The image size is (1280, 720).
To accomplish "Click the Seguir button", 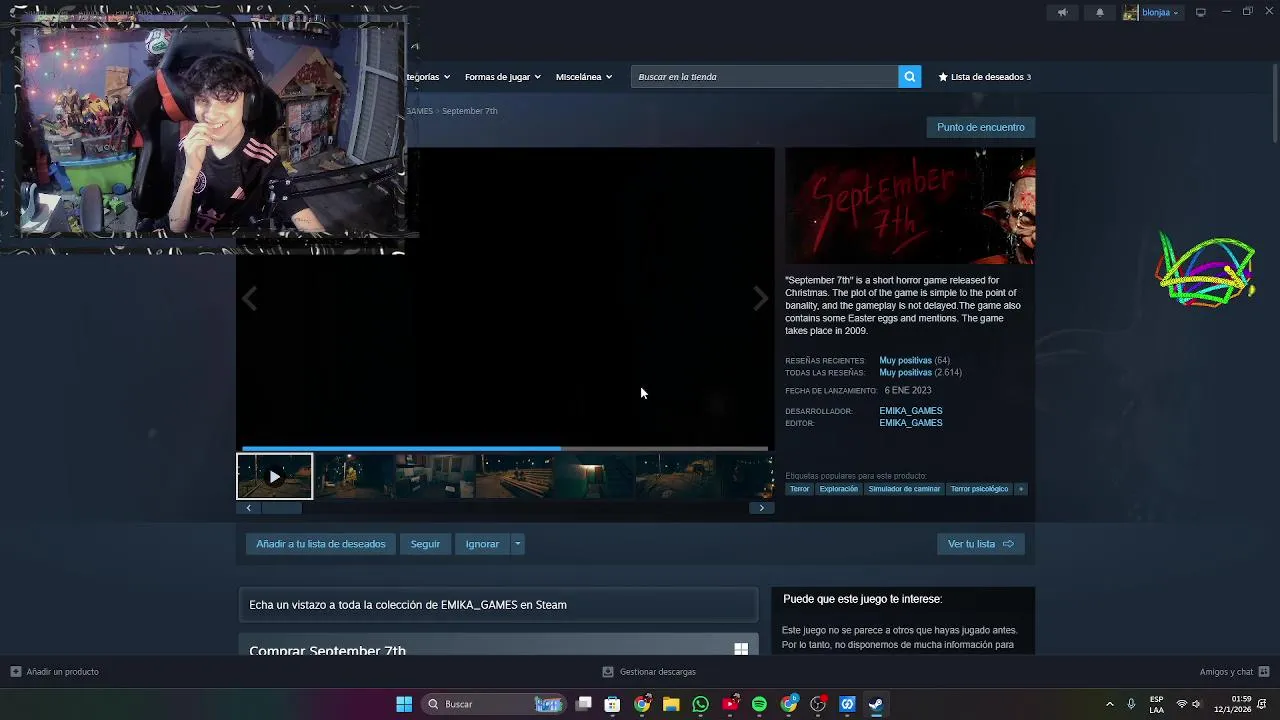I will click(425, 544).
